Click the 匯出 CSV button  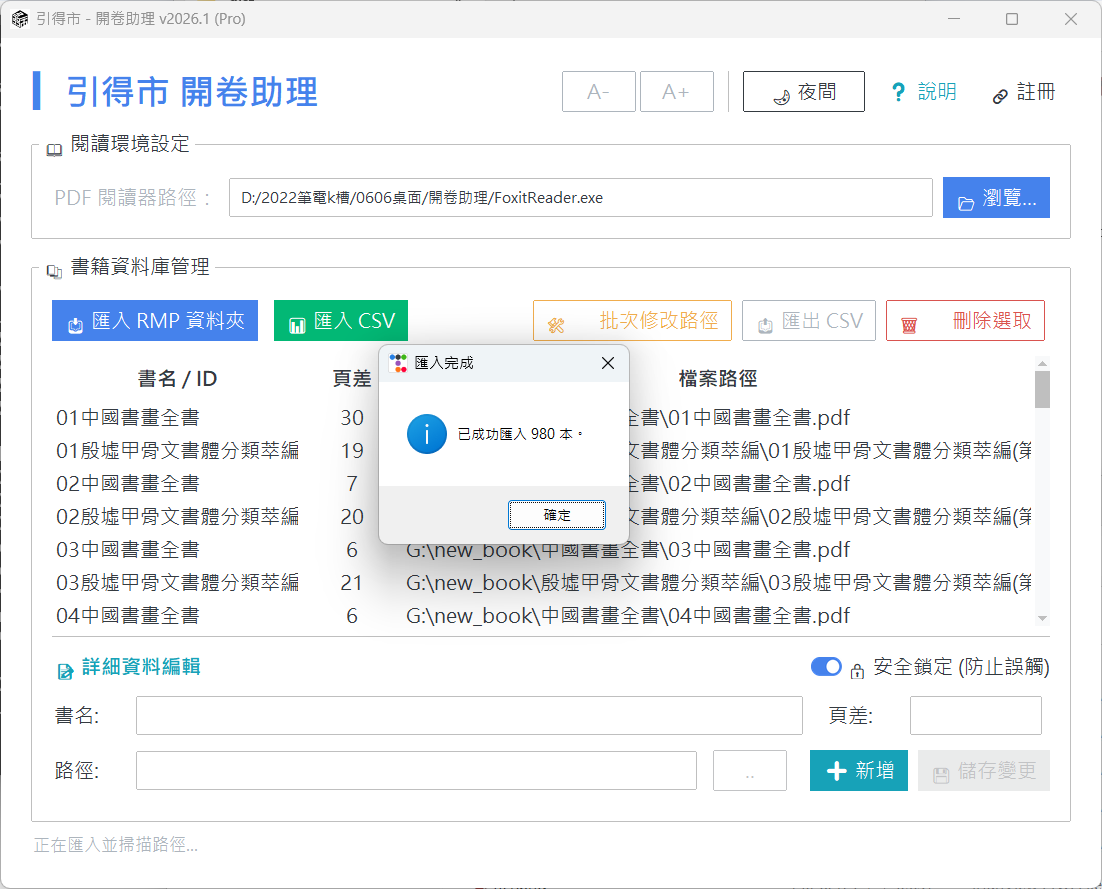(809, 321)
